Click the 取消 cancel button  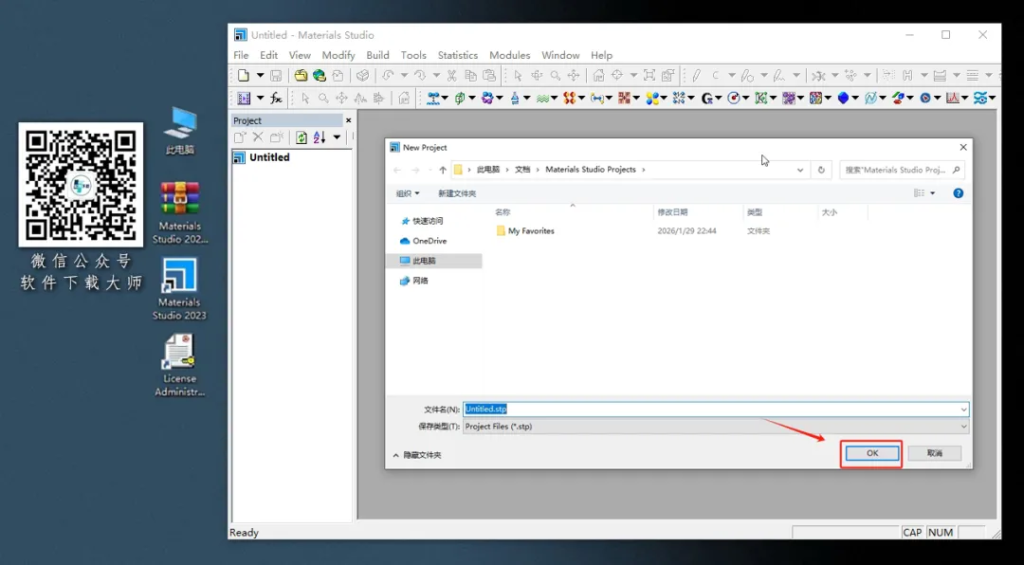tap(934, 453)
